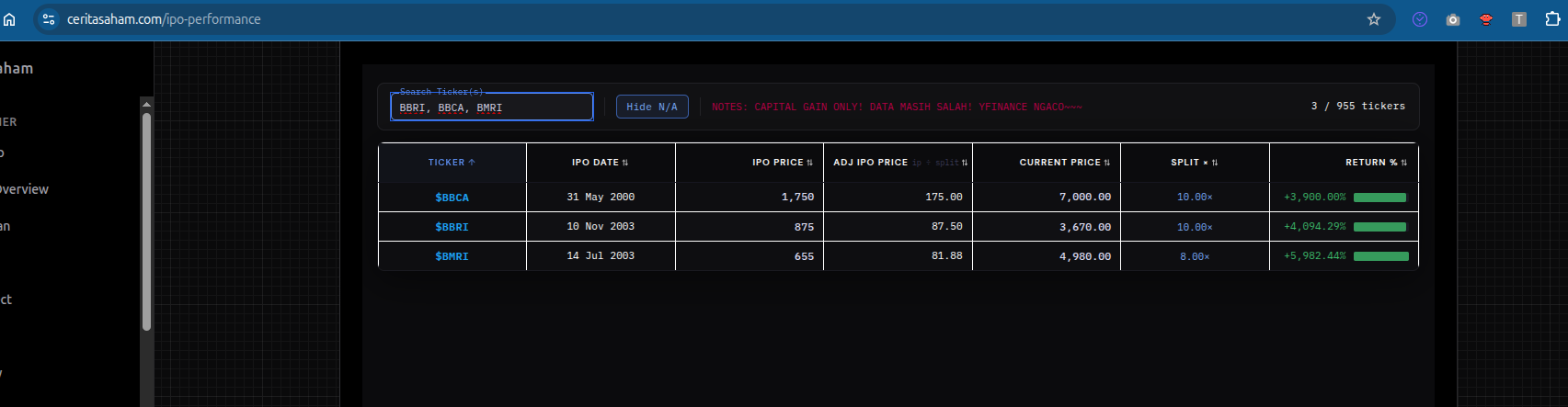Image resolution: width=1568 pixels, height=407 pixels.
Task: Open site information icon in address bar
Action: click(49, 19)
